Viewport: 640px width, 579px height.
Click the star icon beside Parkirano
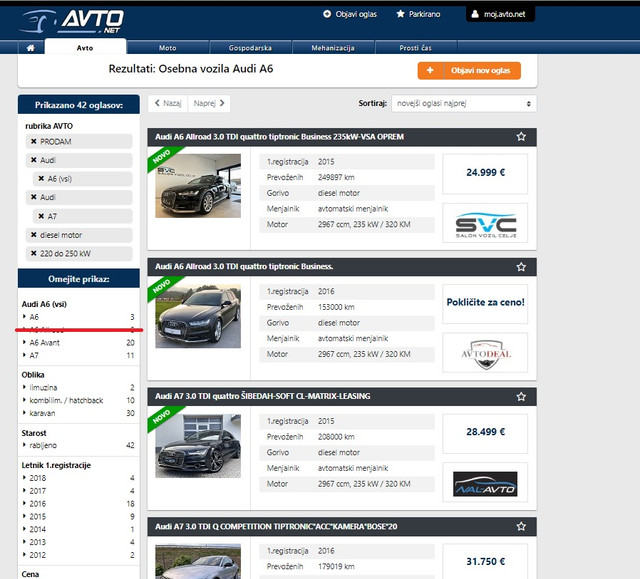[x=400, y=14]
